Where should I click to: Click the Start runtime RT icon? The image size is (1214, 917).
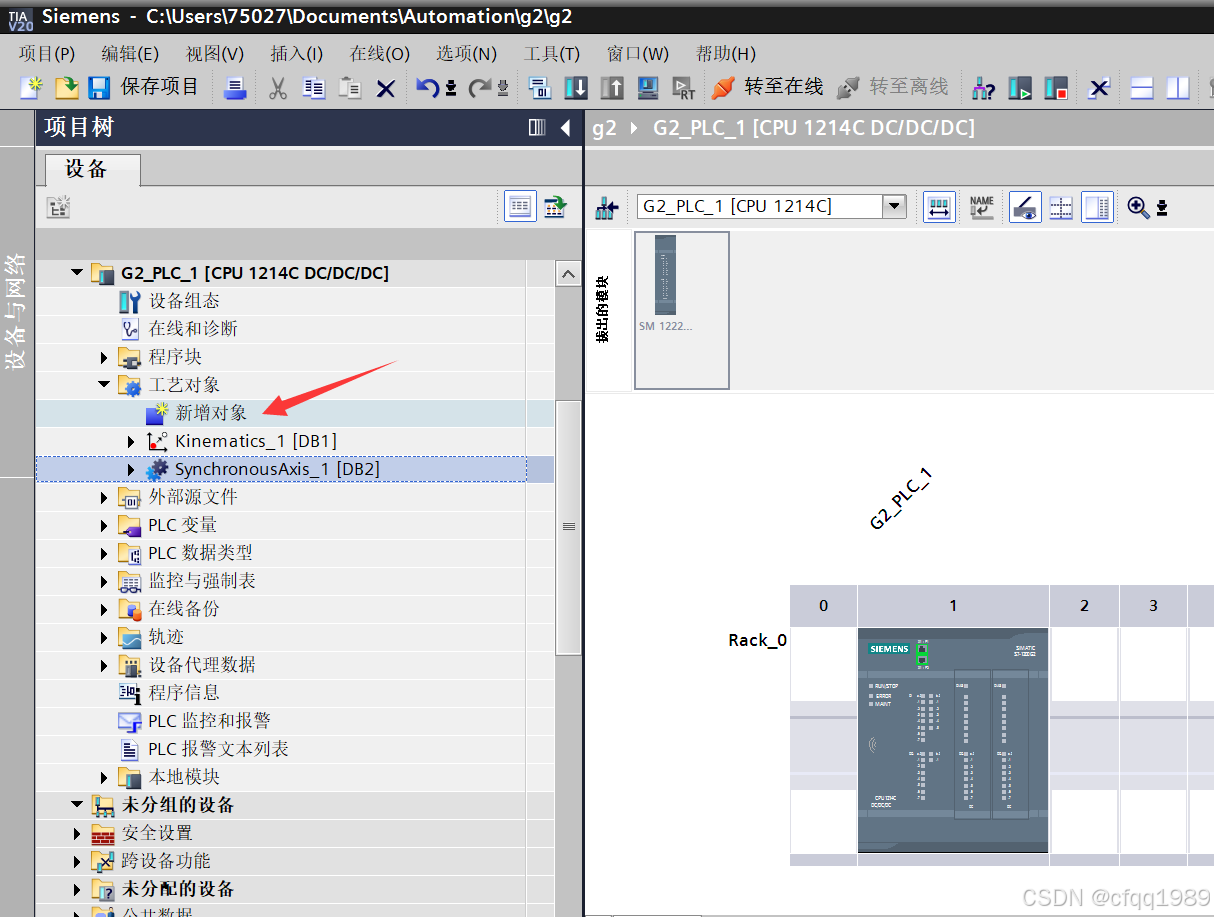pyautogui.click(x=684, y=88)
